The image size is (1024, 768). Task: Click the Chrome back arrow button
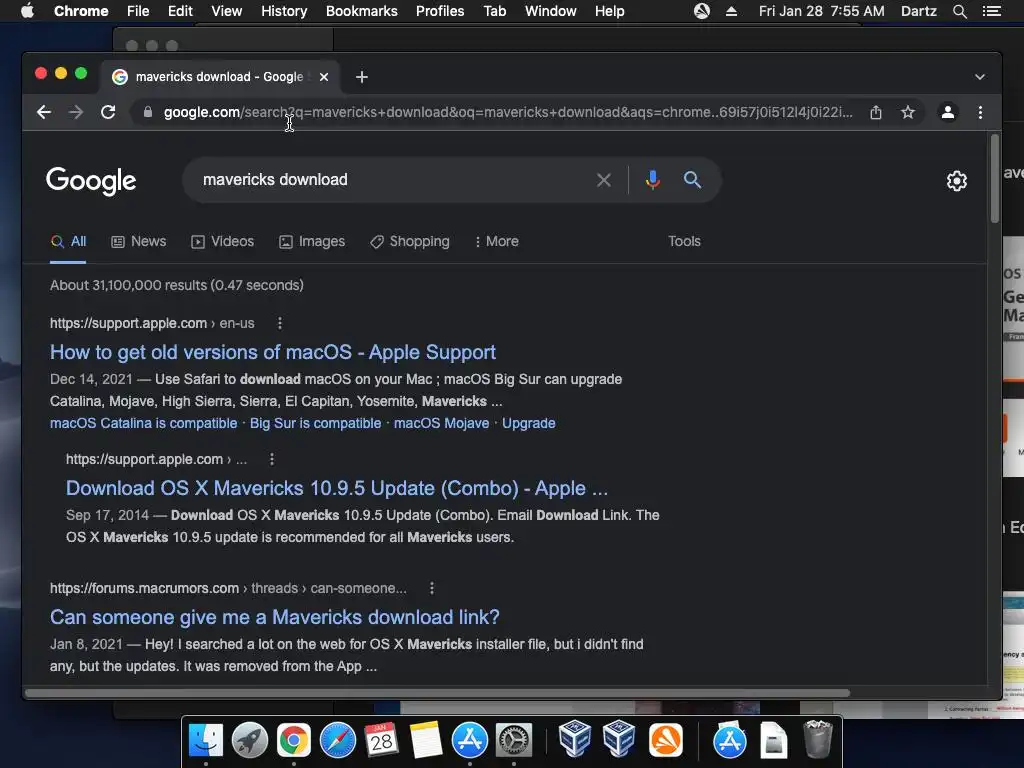(44, 112)
